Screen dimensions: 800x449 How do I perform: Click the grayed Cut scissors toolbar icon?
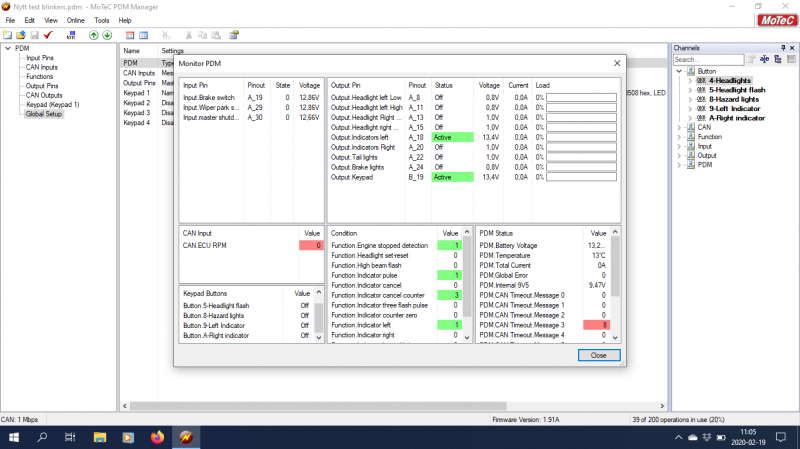[189, 35]
